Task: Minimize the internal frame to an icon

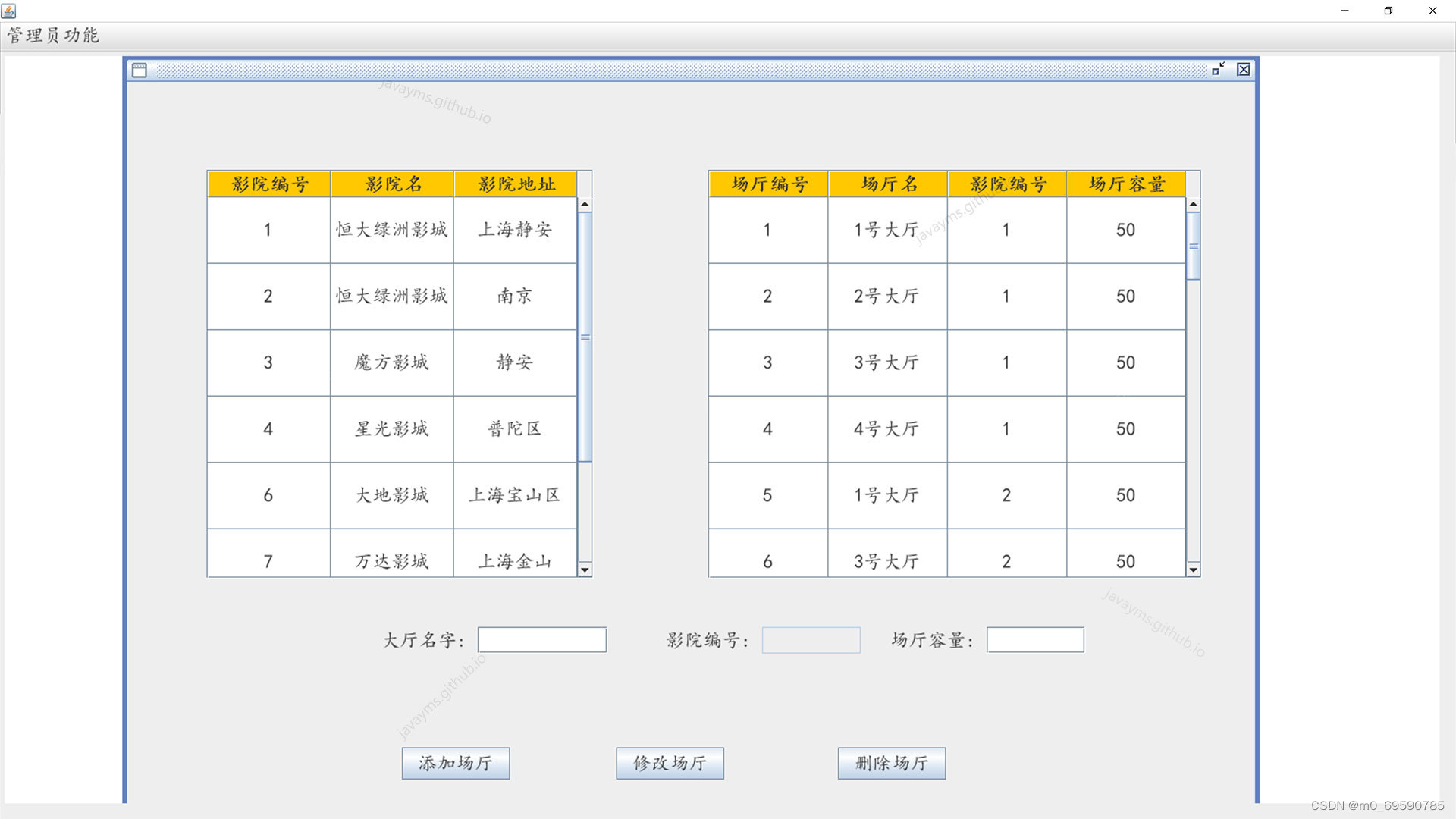Action: click(1219, 69)
